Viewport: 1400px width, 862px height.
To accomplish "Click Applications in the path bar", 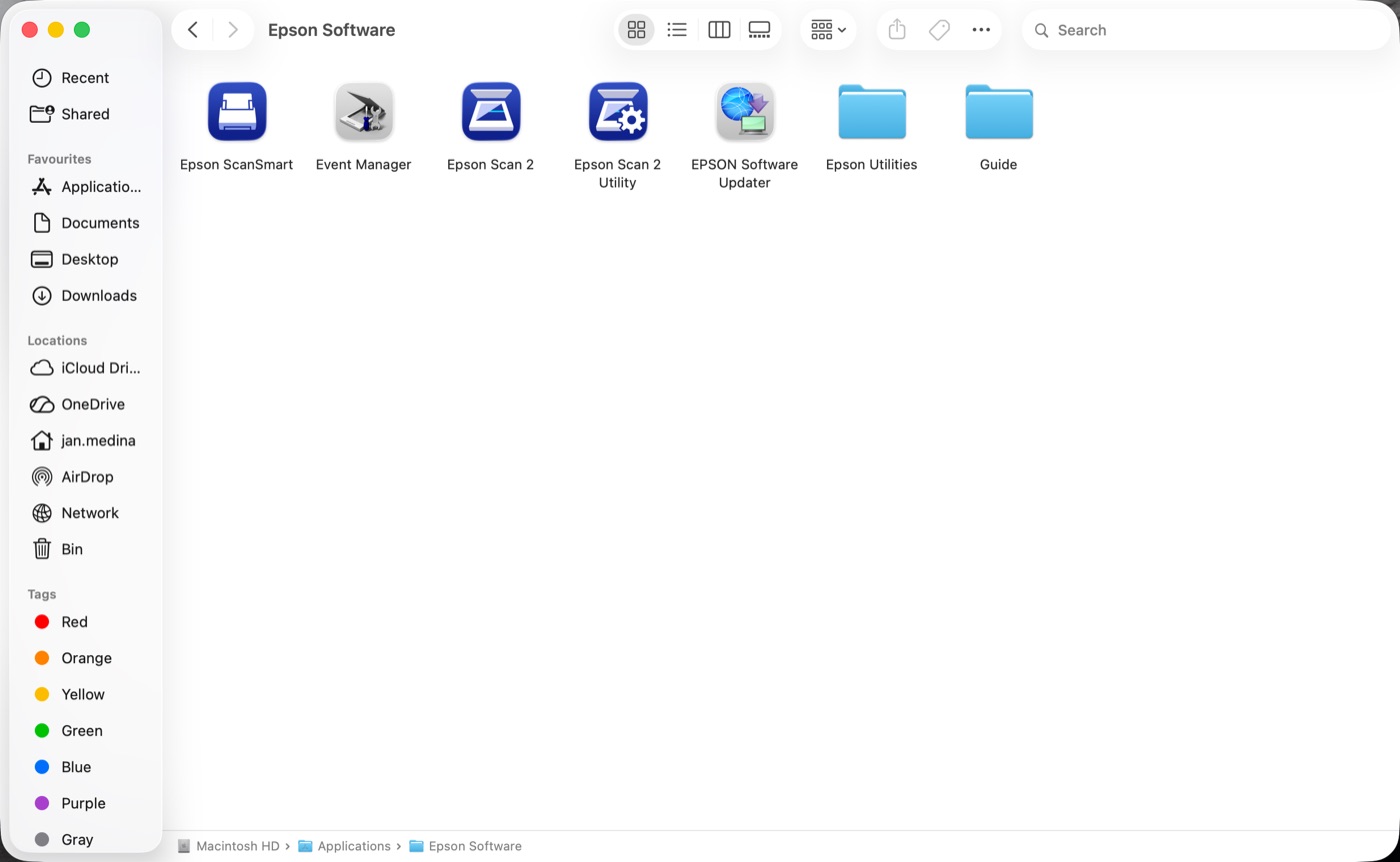I will point(344,846).
